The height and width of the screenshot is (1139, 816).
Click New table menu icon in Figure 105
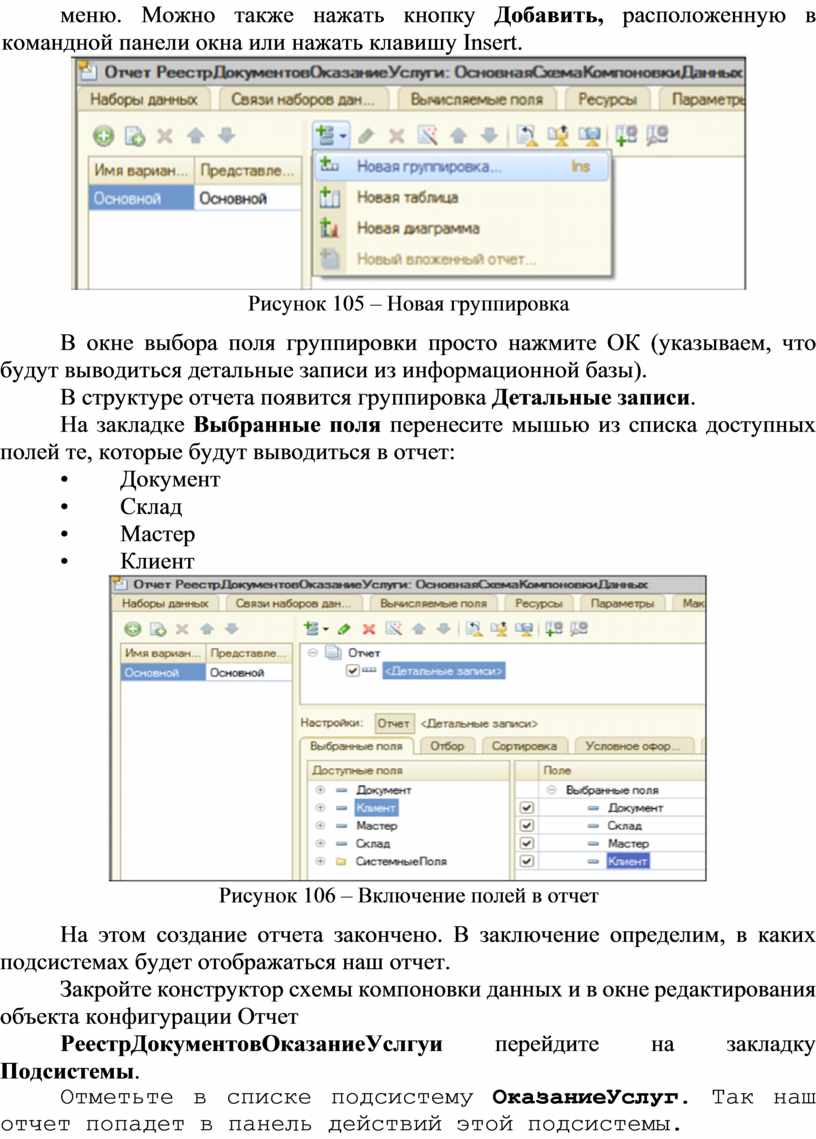[x=329, y=197]
